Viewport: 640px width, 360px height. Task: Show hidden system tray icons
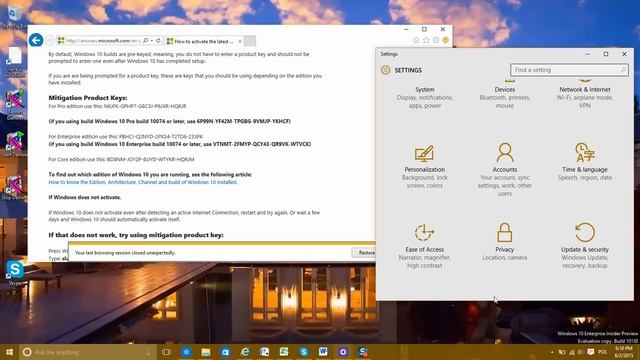coord(552,352)
